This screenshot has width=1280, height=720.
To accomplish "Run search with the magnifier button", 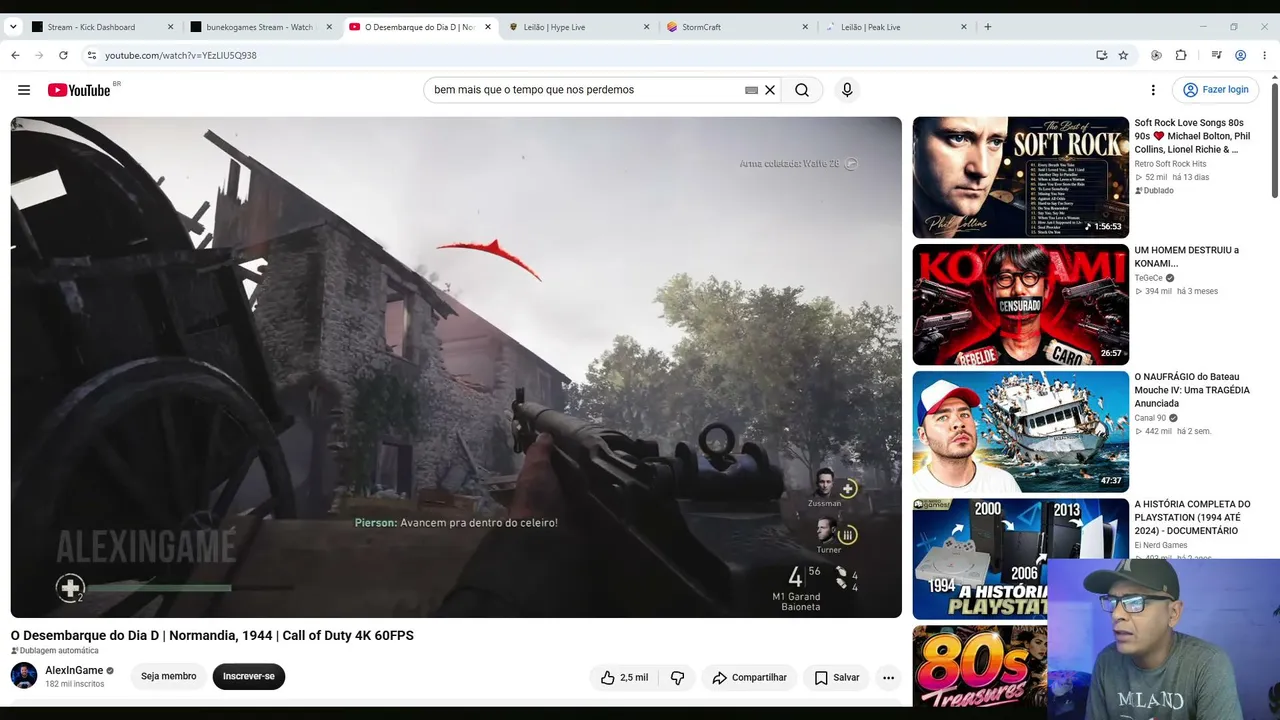I will [802, 90].
